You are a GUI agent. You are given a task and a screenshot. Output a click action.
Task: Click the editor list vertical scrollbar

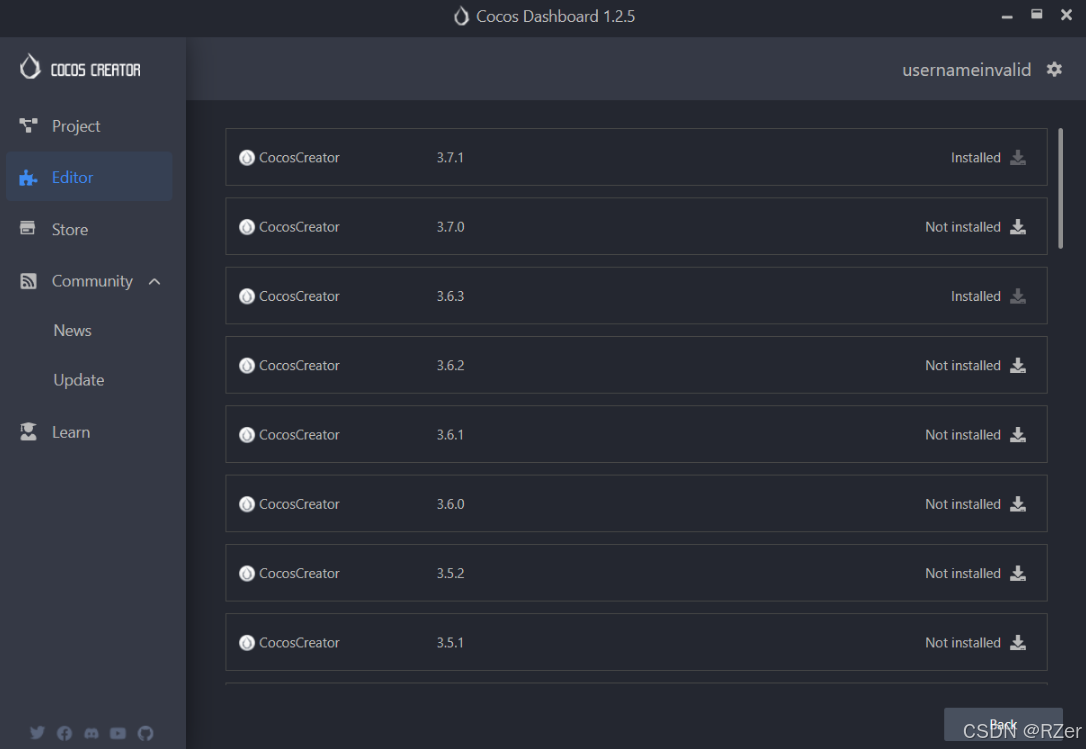(1060, 188)
